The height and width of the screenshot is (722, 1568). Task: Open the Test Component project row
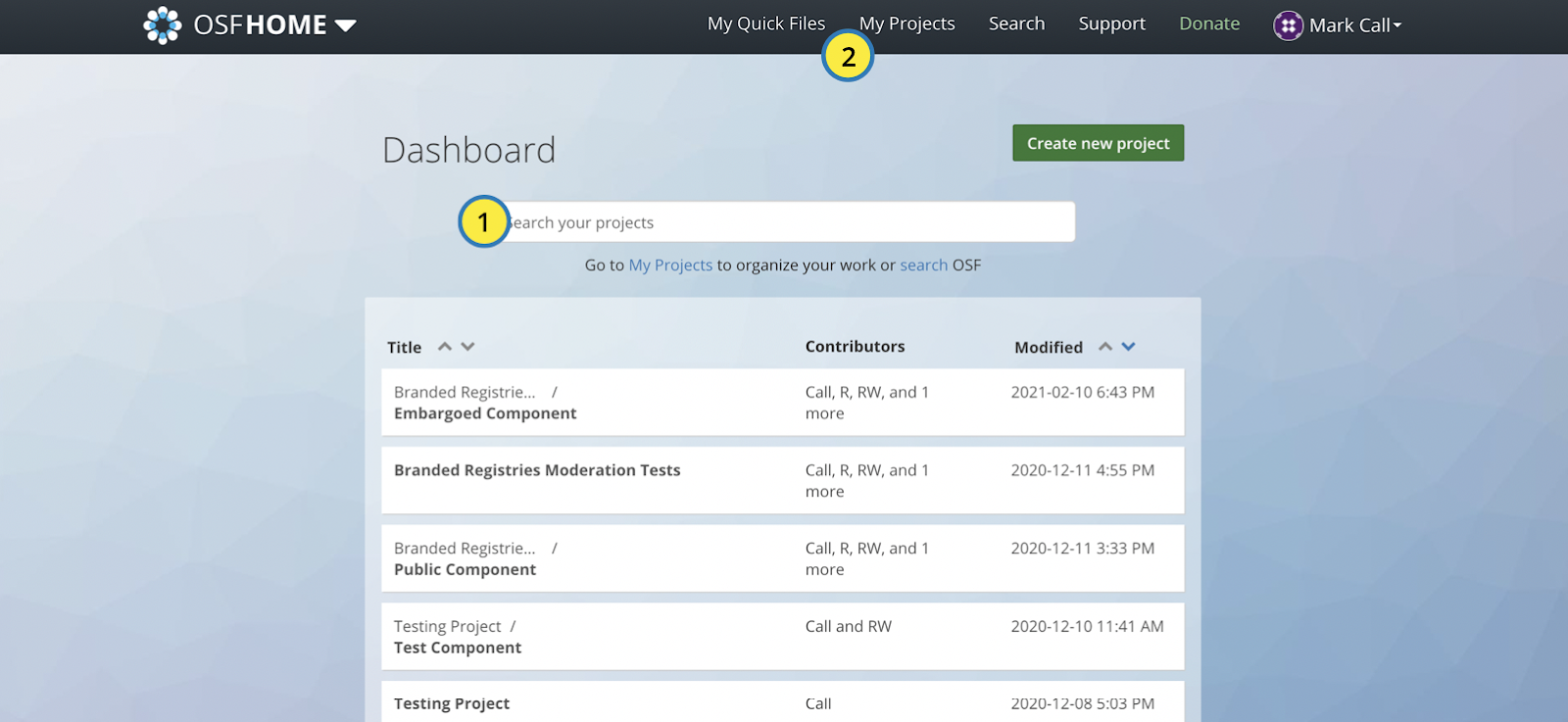(782, 637)
